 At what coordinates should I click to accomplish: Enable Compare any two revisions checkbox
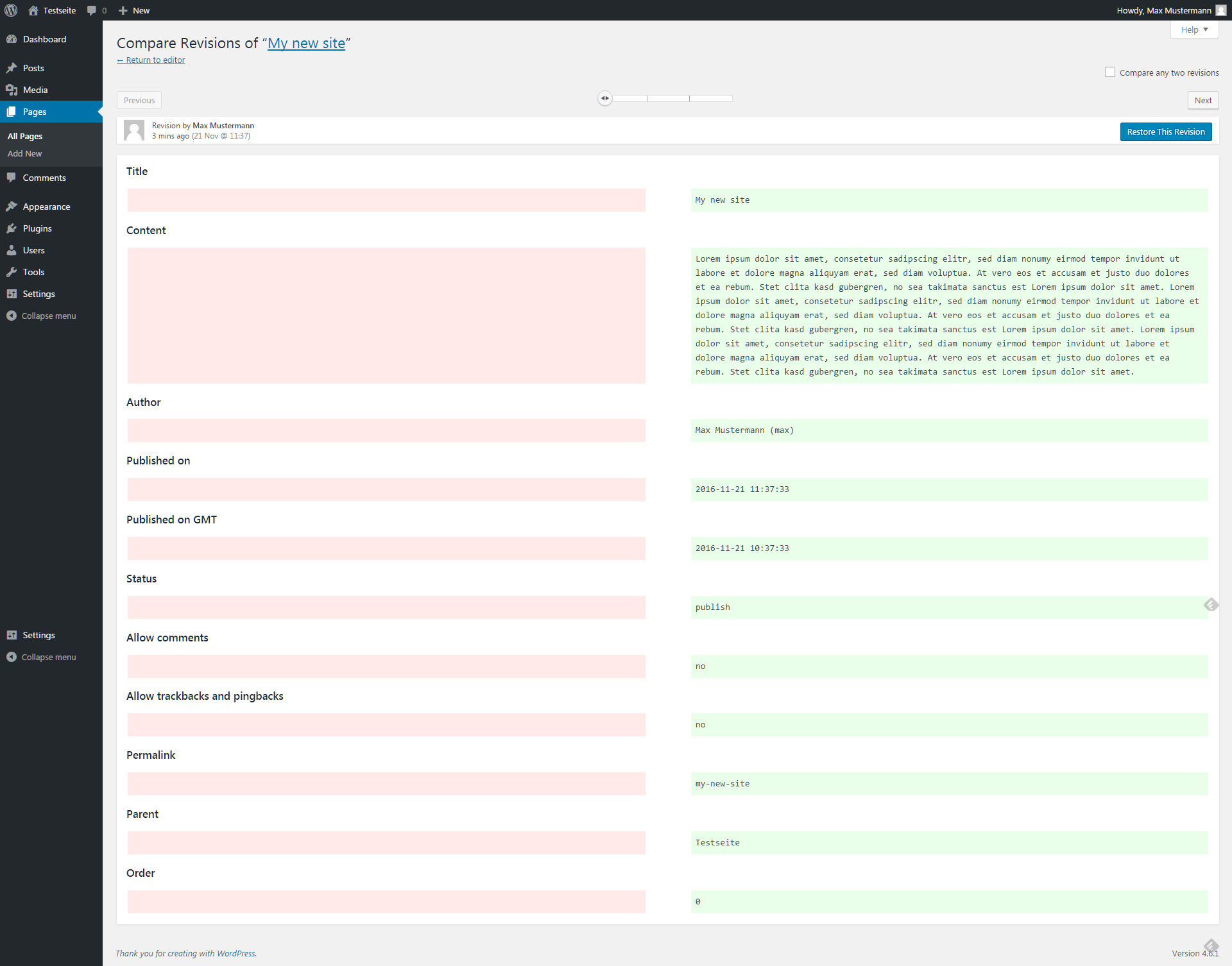(1110, 72)
